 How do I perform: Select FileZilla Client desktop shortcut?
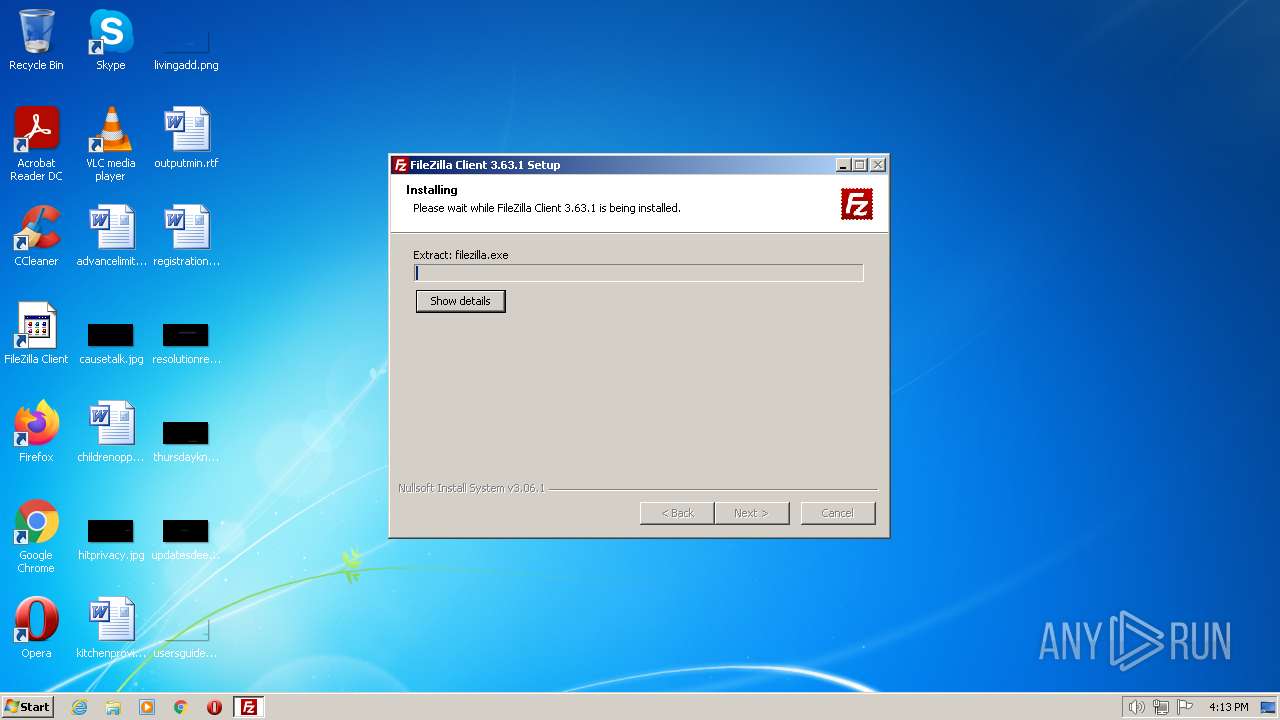(36, 334)
